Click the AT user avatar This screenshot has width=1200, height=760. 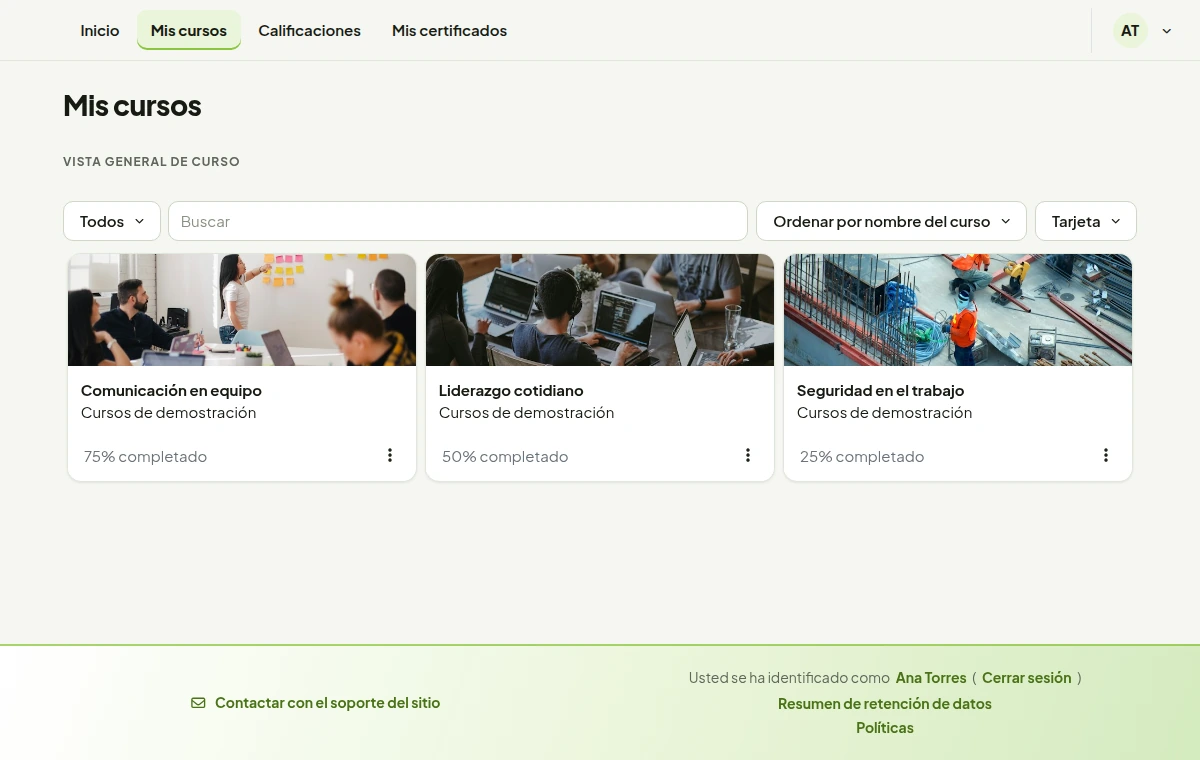tap(1130, 31)
